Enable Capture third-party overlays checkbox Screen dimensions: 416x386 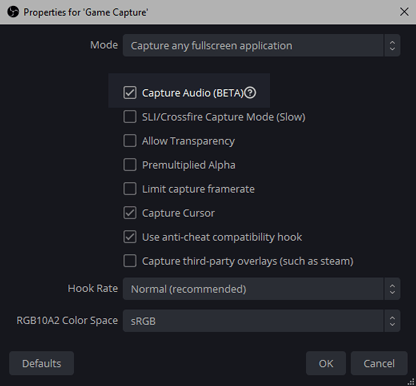(x=130, y=261)
